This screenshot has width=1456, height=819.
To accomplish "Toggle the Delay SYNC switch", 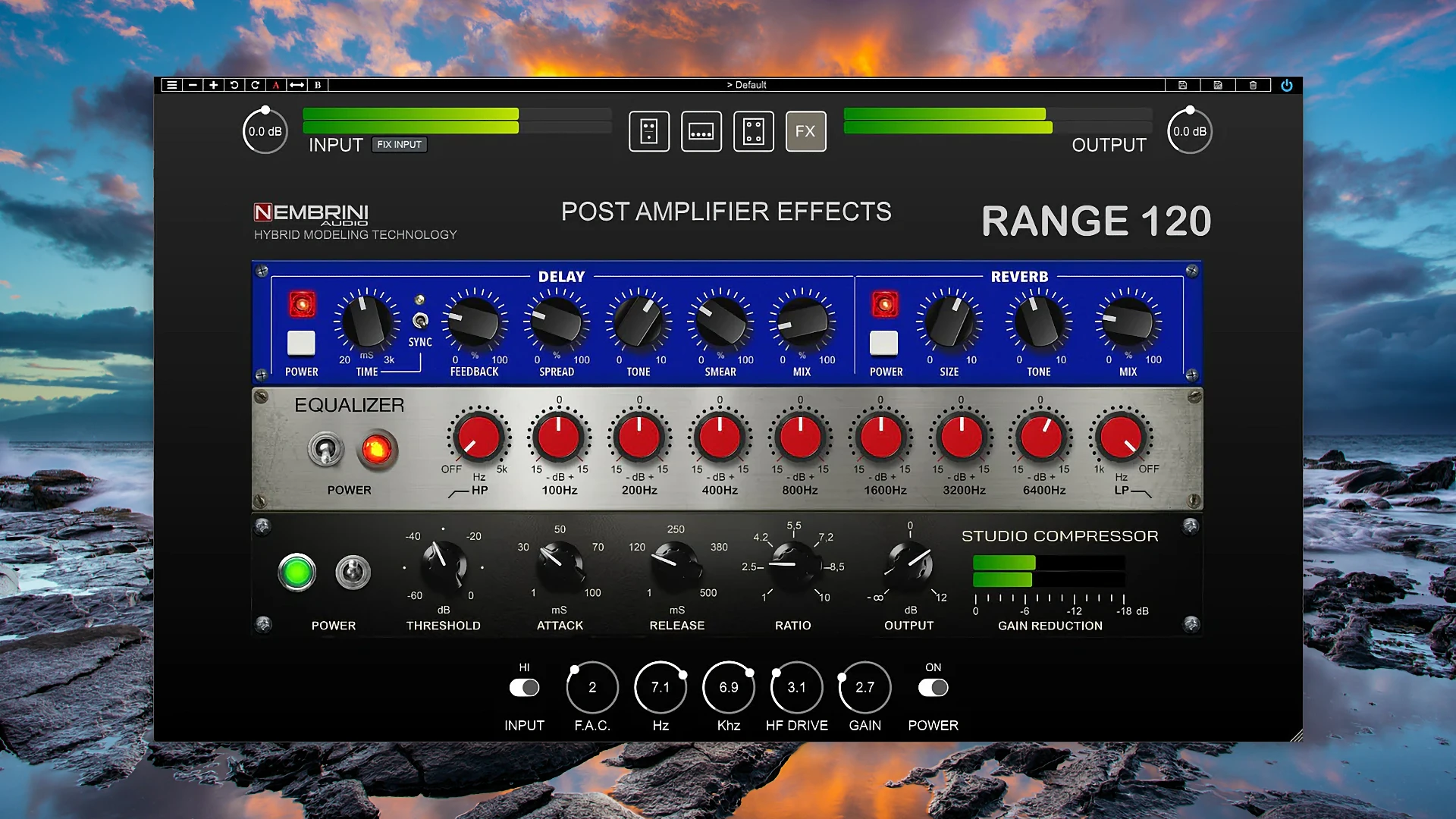I will 420,320.
